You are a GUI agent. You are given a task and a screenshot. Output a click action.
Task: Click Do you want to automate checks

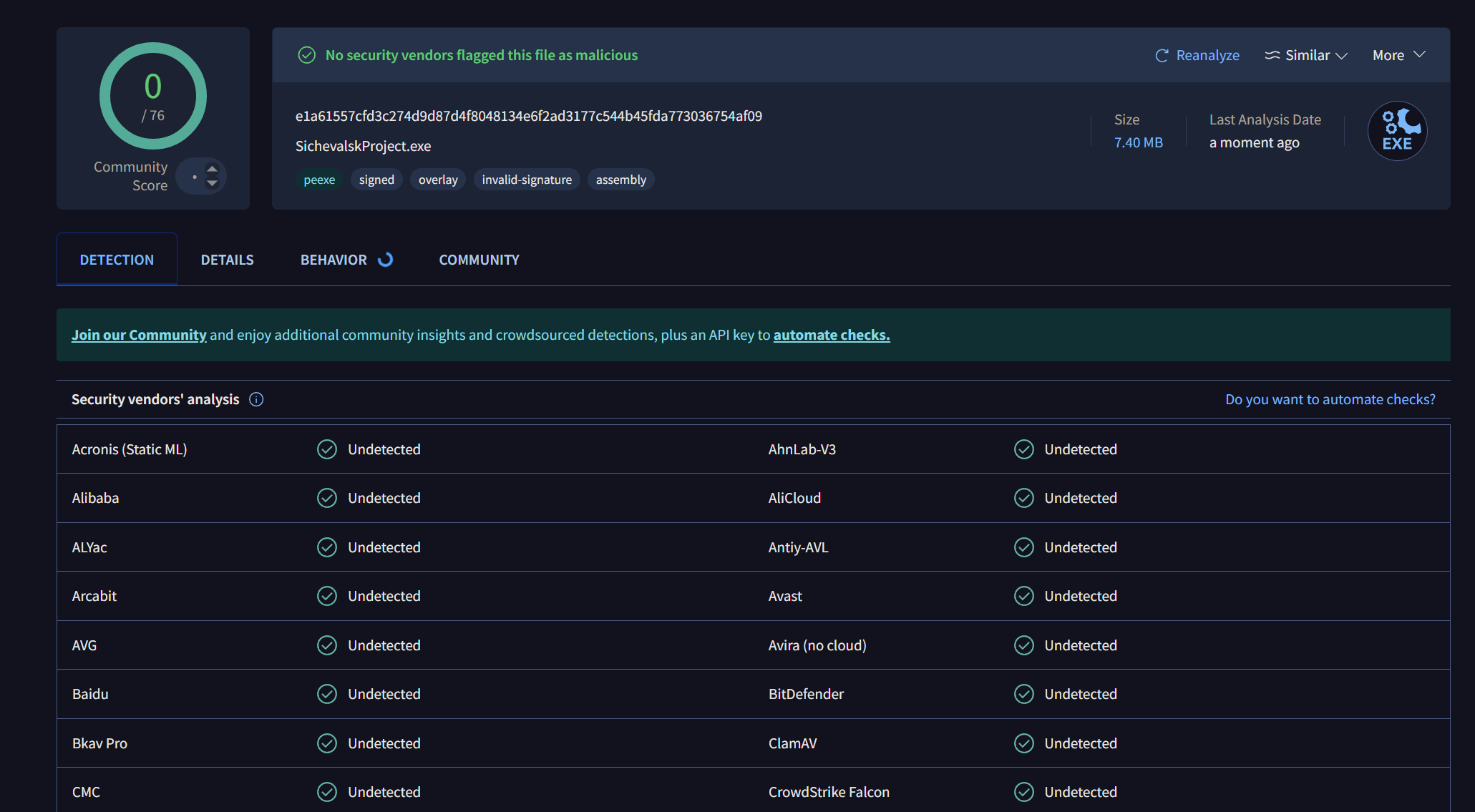(x=1330, y=399)
